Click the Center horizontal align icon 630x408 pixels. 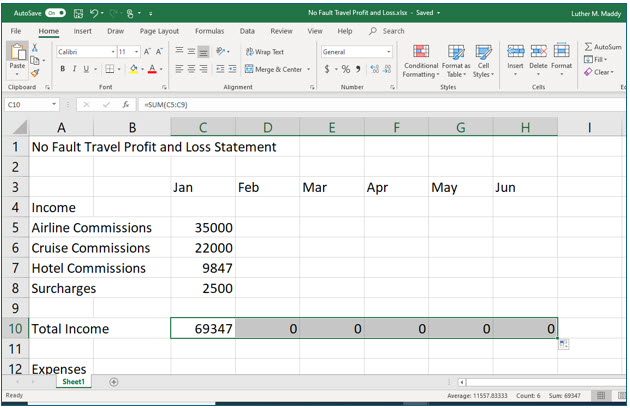tap(191, 69)
